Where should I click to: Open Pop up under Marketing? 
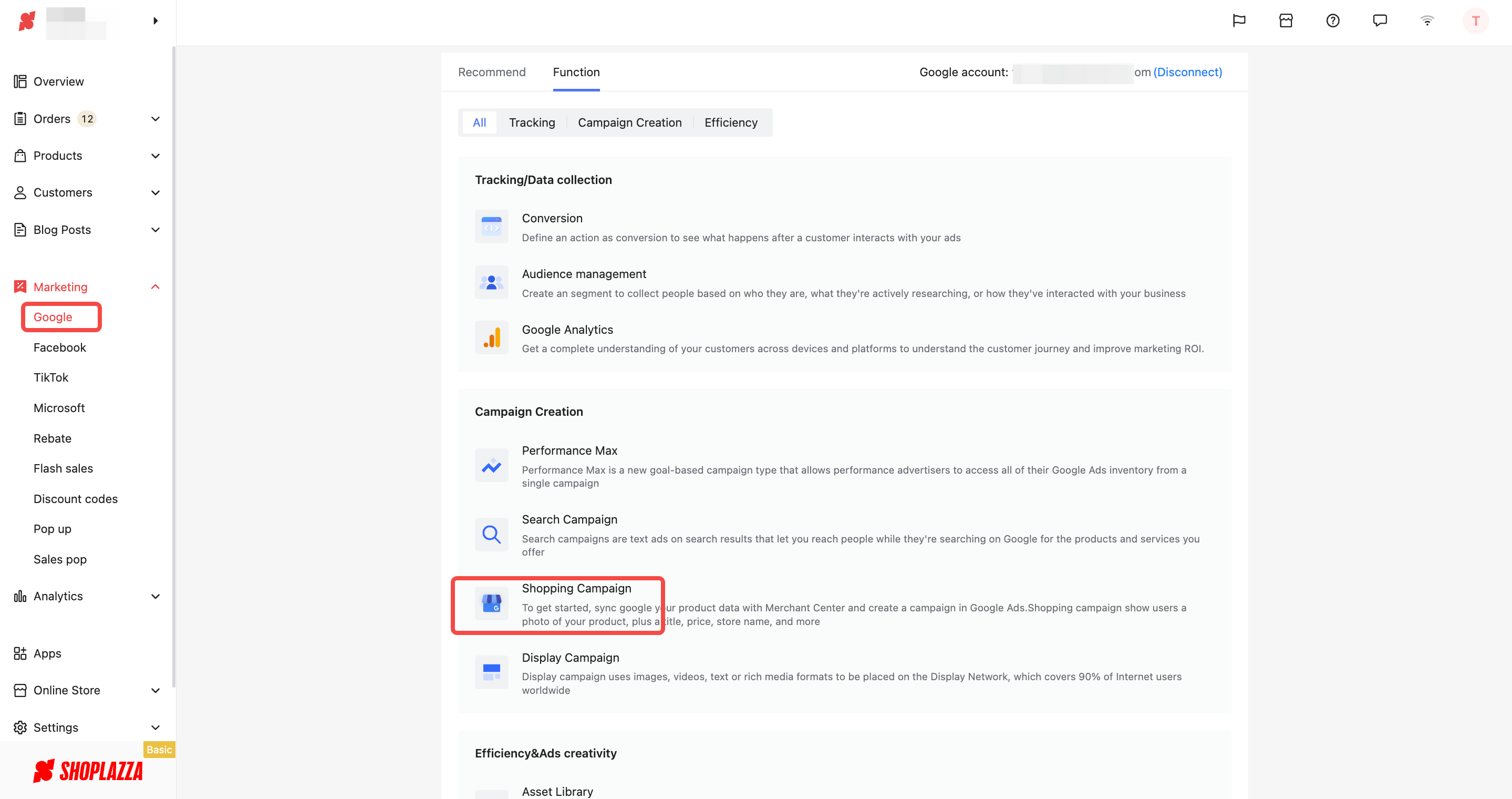tap(52, 529)
